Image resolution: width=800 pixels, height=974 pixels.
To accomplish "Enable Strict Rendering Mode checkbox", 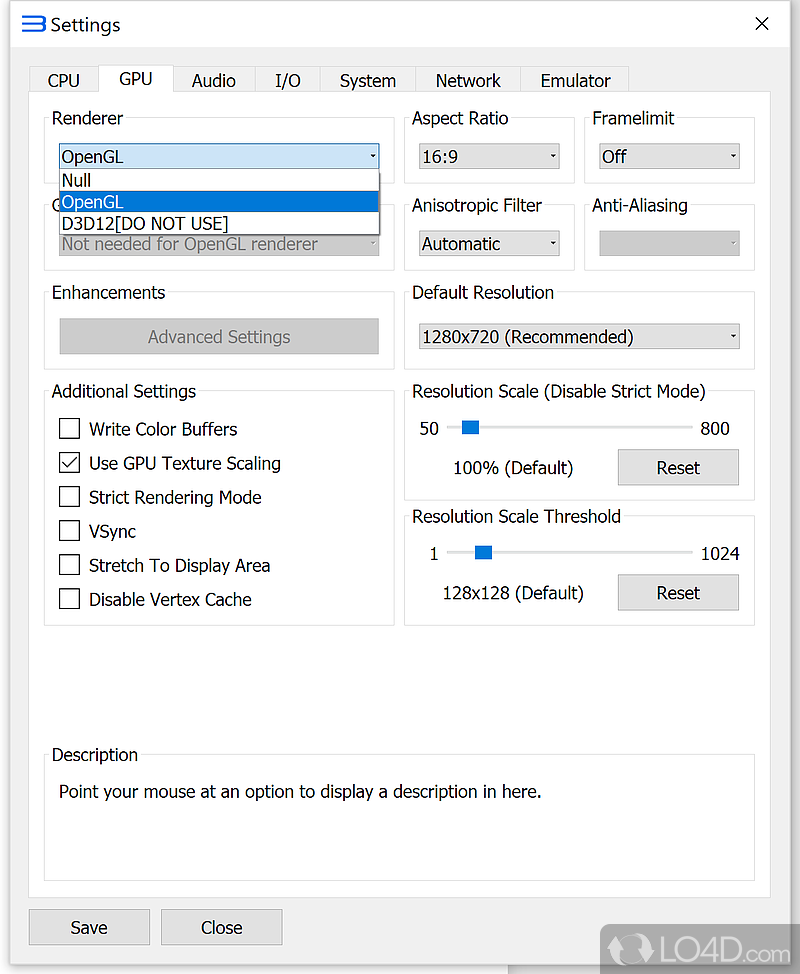I will point(69,497).
